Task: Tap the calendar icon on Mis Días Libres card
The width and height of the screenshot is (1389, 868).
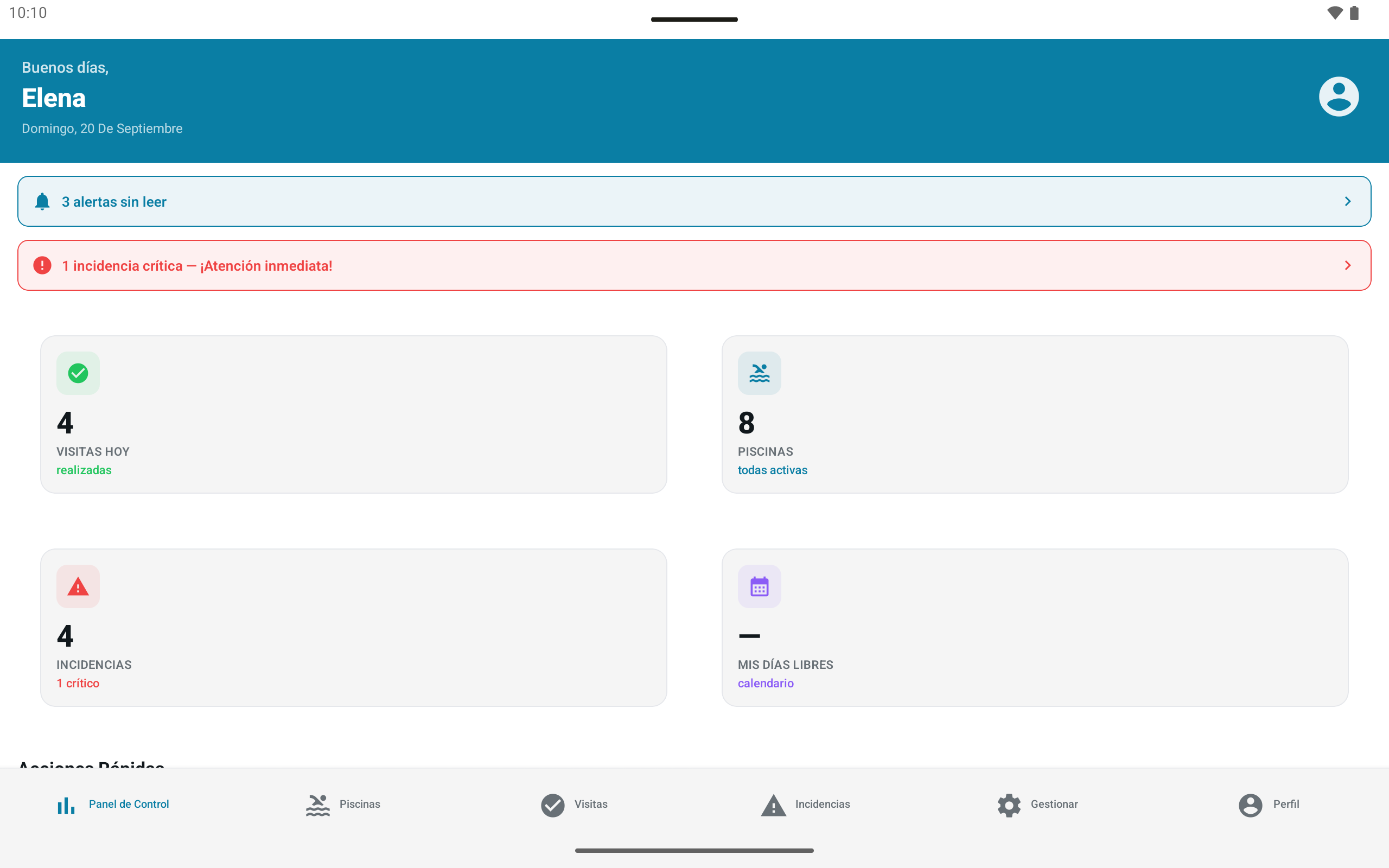Action: [760, 586]
